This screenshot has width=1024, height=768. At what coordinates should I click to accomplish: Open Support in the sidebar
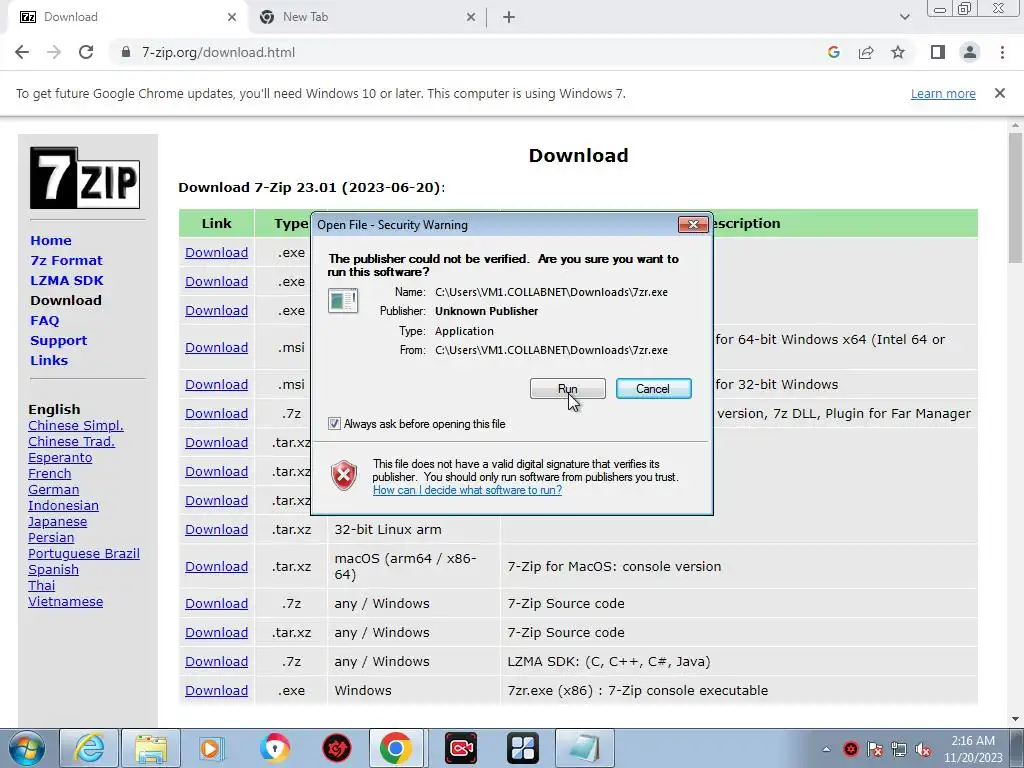(x=58, y=341)
